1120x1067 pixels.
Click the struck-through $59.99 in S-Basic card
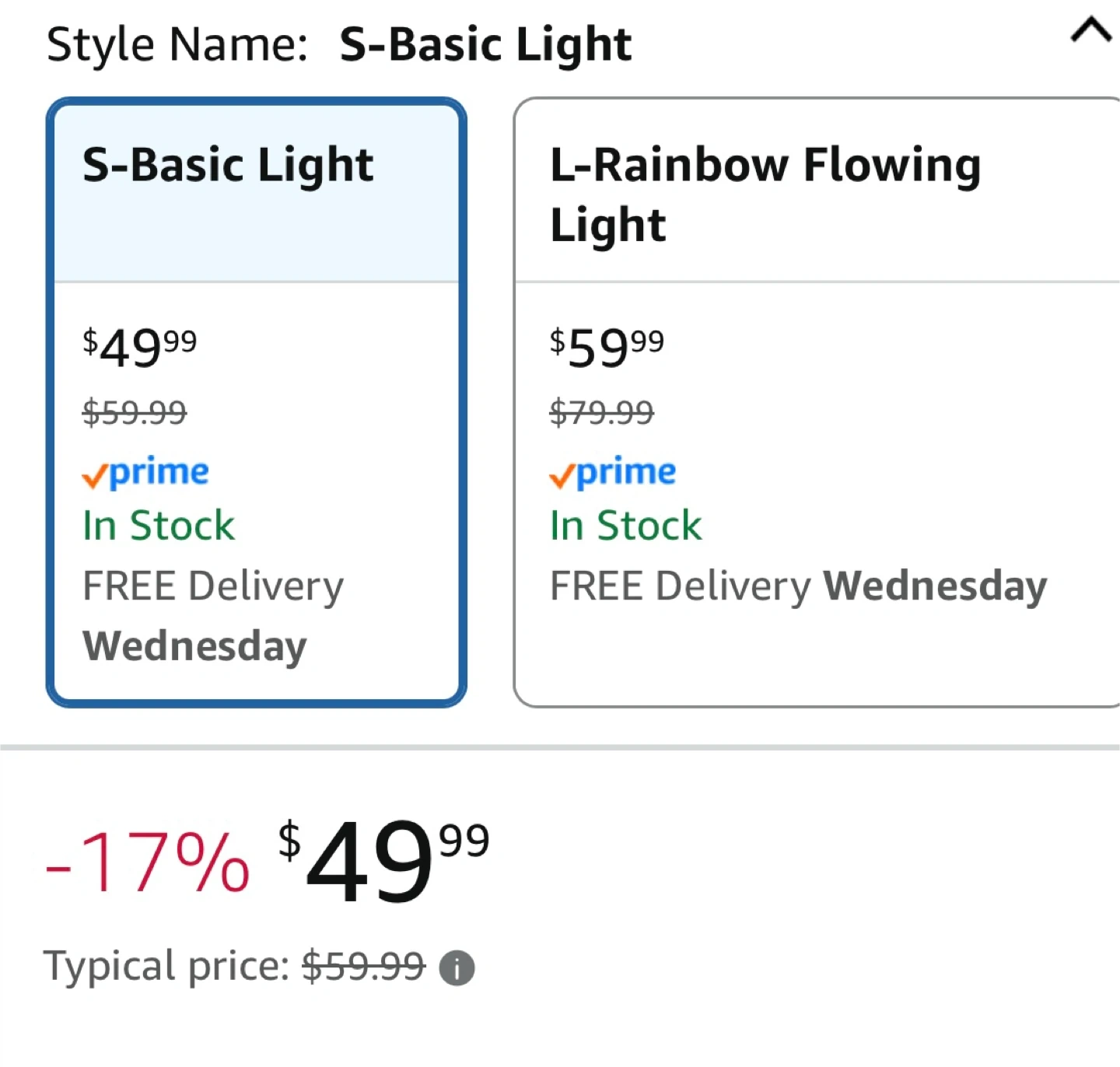(x=135, y=412)
